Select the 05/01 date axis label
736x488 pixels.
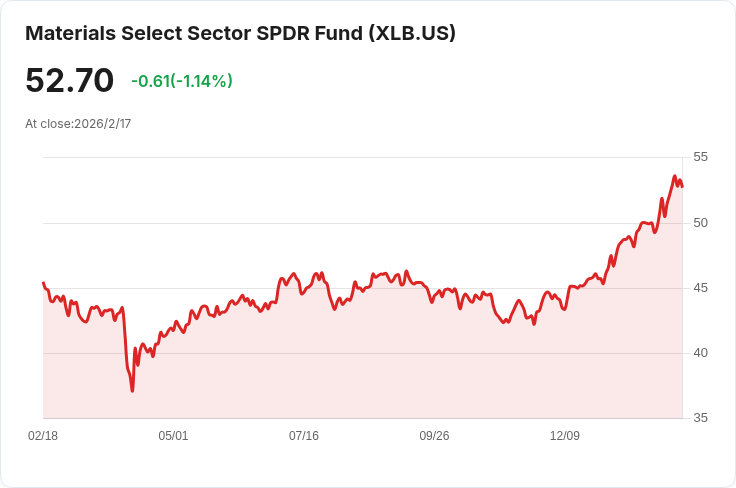coord(173,436)
